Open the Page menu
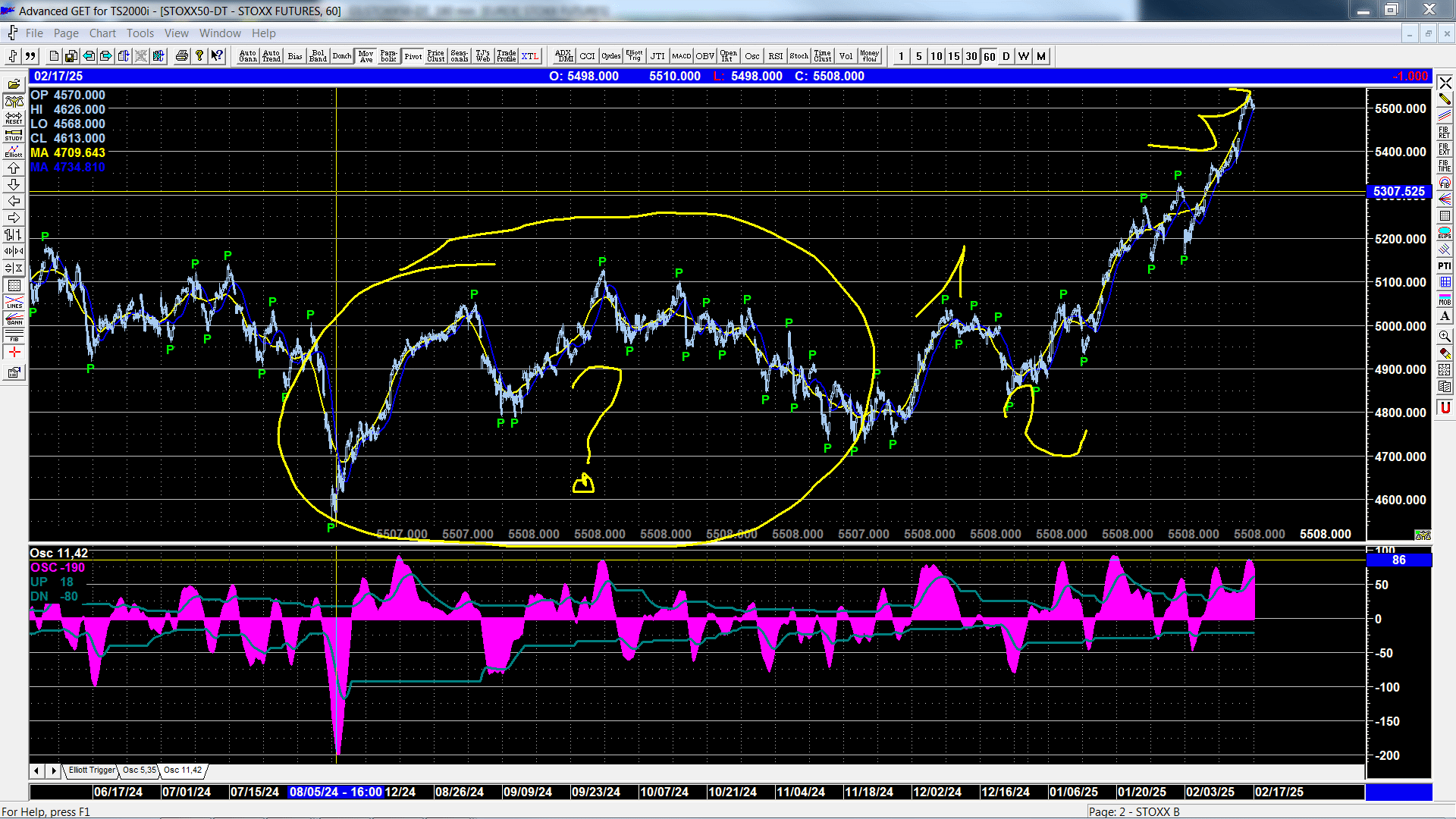The height and width of the screenshot is (819, 1456). (x=66, y=33)
